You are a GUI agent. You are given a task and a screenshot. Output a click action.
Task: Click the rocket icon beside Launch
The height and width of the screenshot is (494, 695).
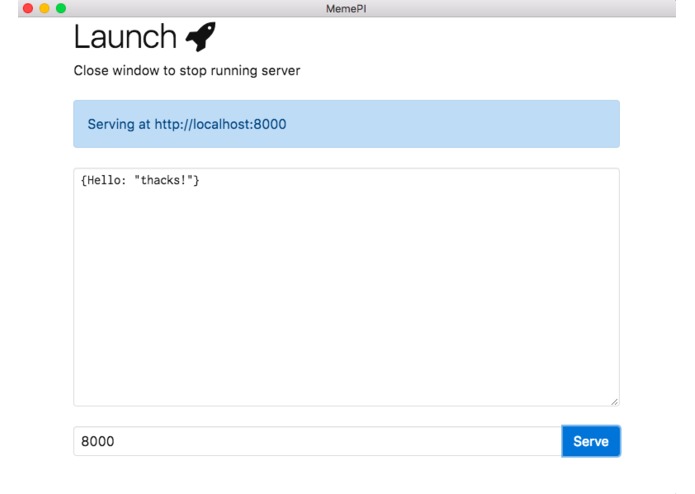click(x=201, y=36)
